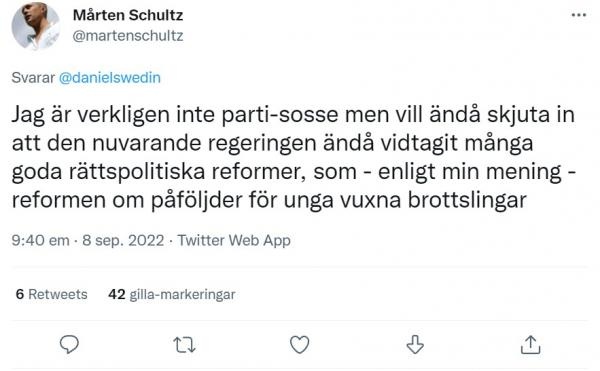
Task: Click the number 6 retweet count
Action: pos(20,294)
